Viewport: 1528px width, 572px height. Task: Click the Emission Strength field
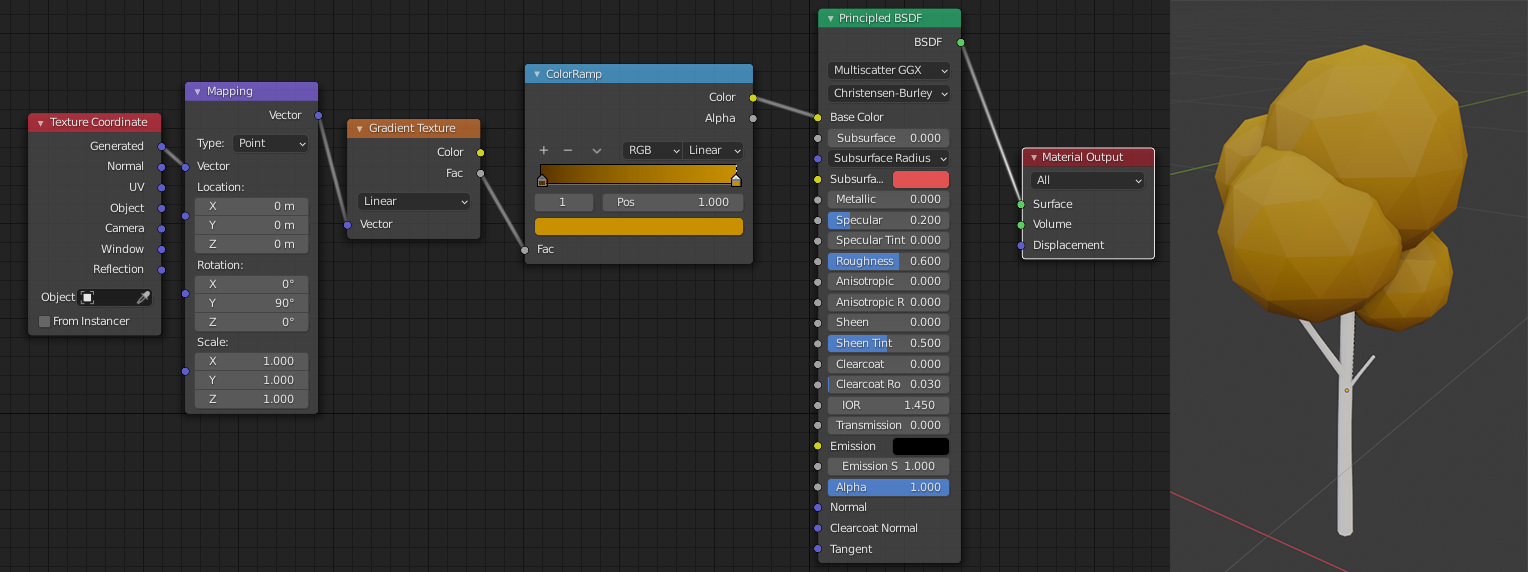889,466
